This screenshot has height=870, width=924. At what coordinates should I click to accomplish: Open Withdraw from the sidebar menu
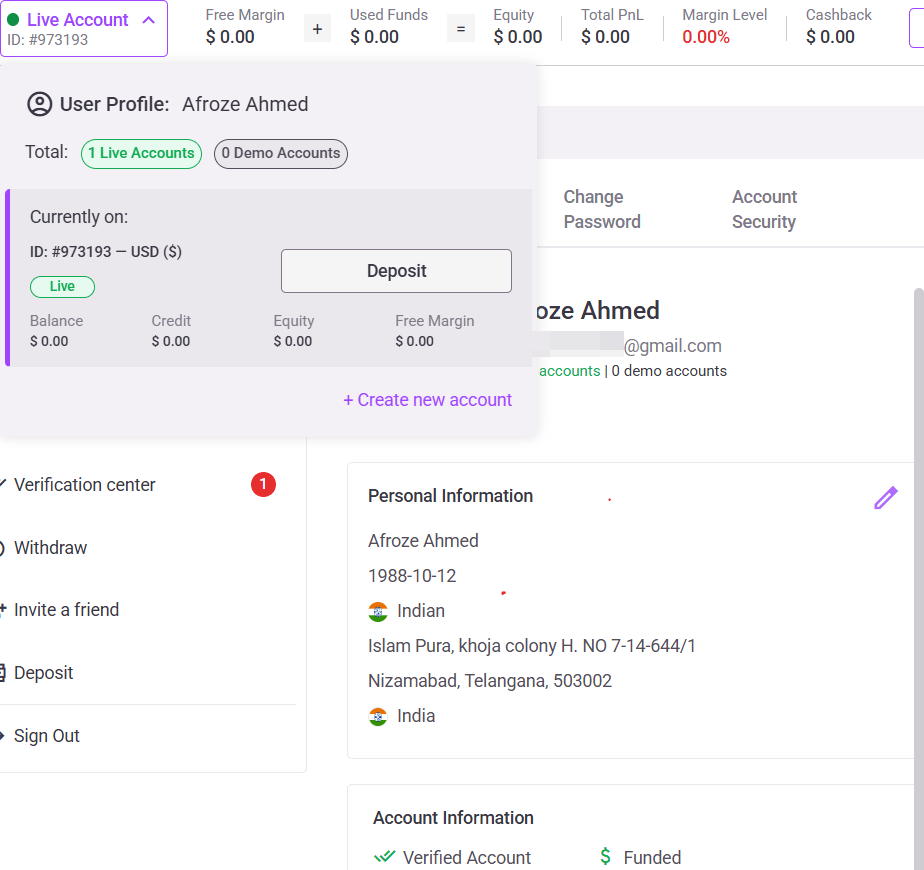pyautogui.click(x=50, y=548)
